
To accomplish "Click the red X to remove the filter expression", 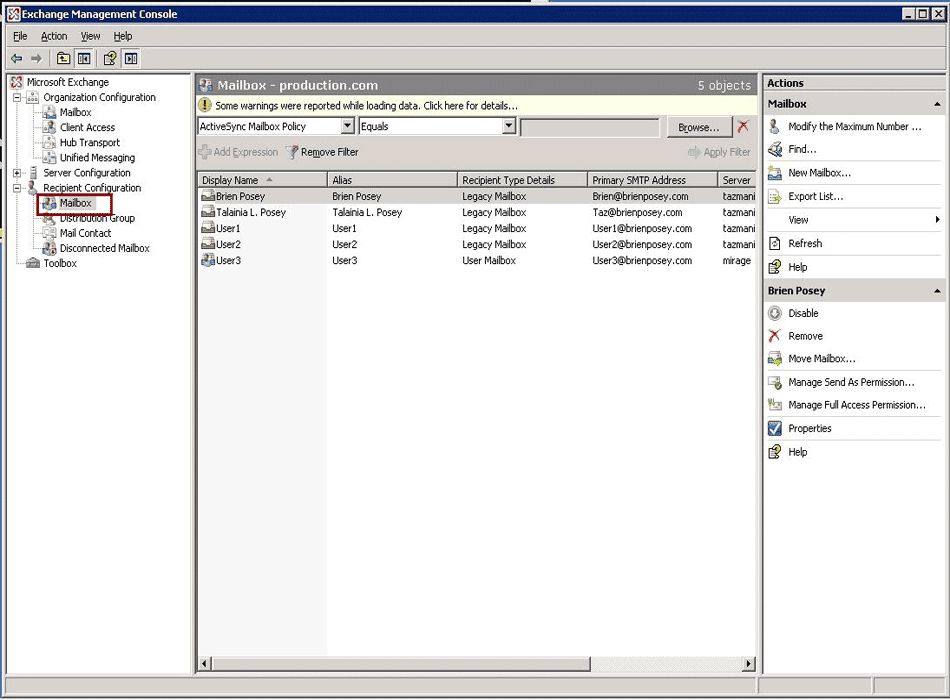I will tap(743, 127).
